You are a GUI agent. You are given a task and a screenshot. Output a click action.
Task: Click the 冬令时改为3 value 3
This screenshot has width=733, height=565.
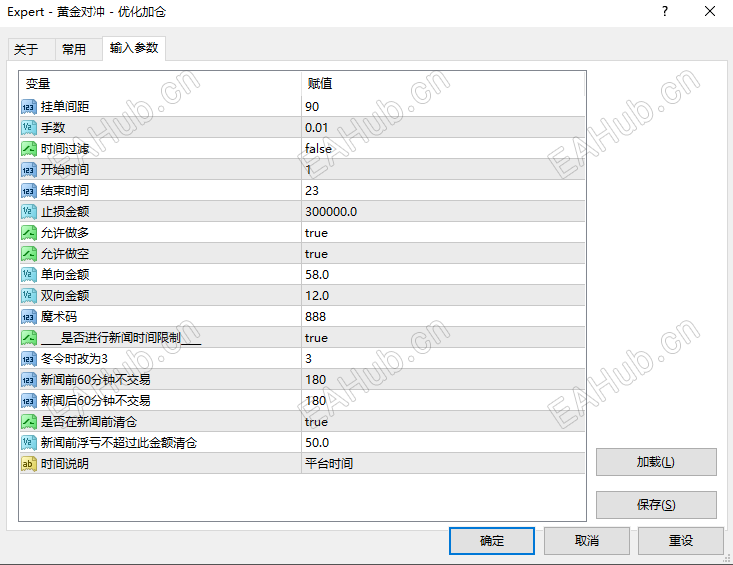tap(309, 359)
